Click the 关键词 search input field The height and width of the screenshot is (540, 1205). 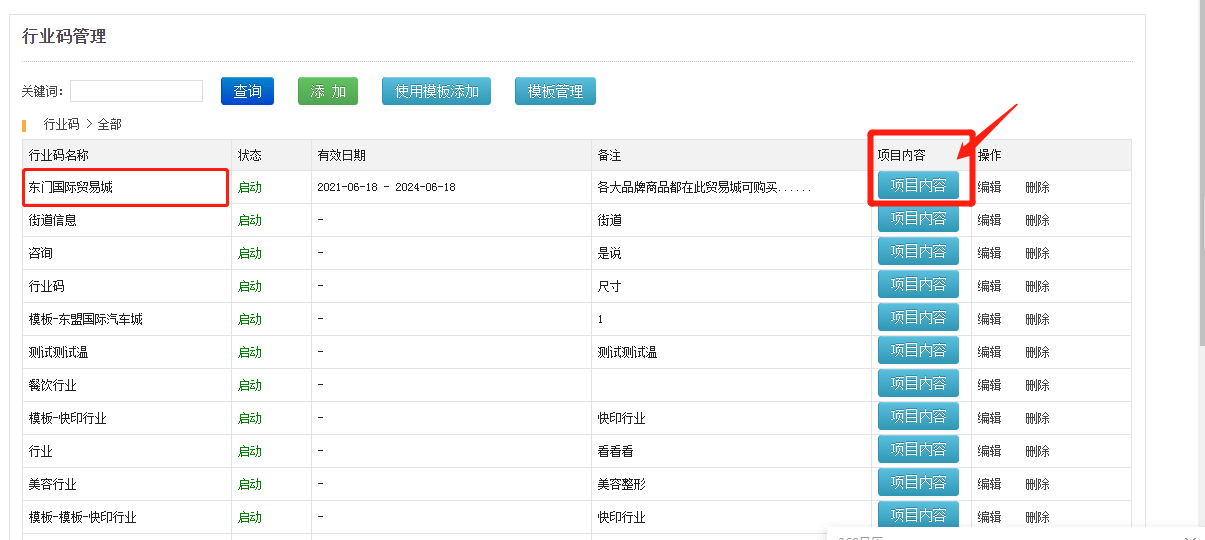[136, 91]
